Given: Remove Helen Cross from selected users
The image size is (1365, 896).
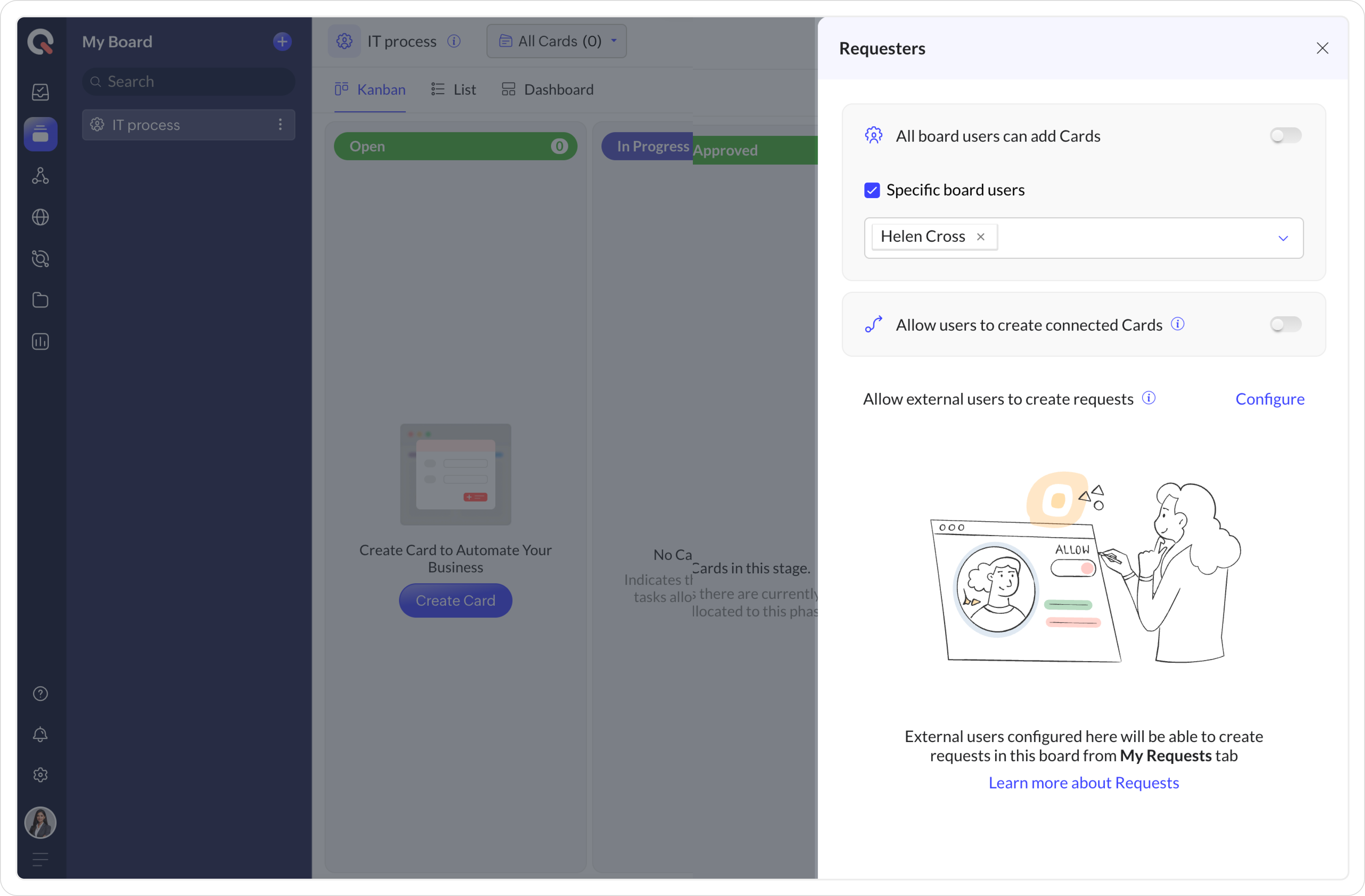Looking at the screenshot, I should 981,237.
